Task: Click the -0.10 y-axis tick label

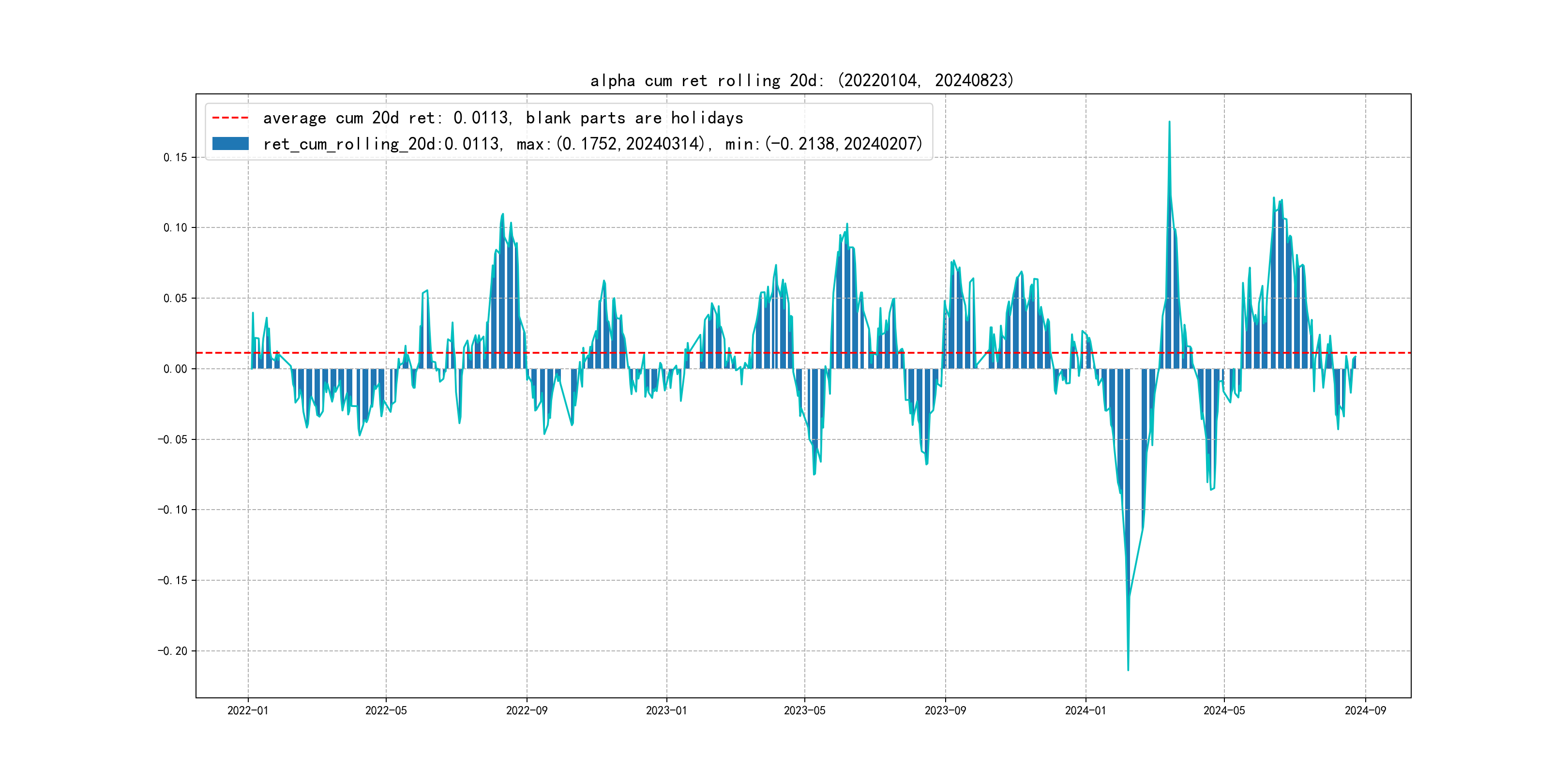Action: (173, 510)
